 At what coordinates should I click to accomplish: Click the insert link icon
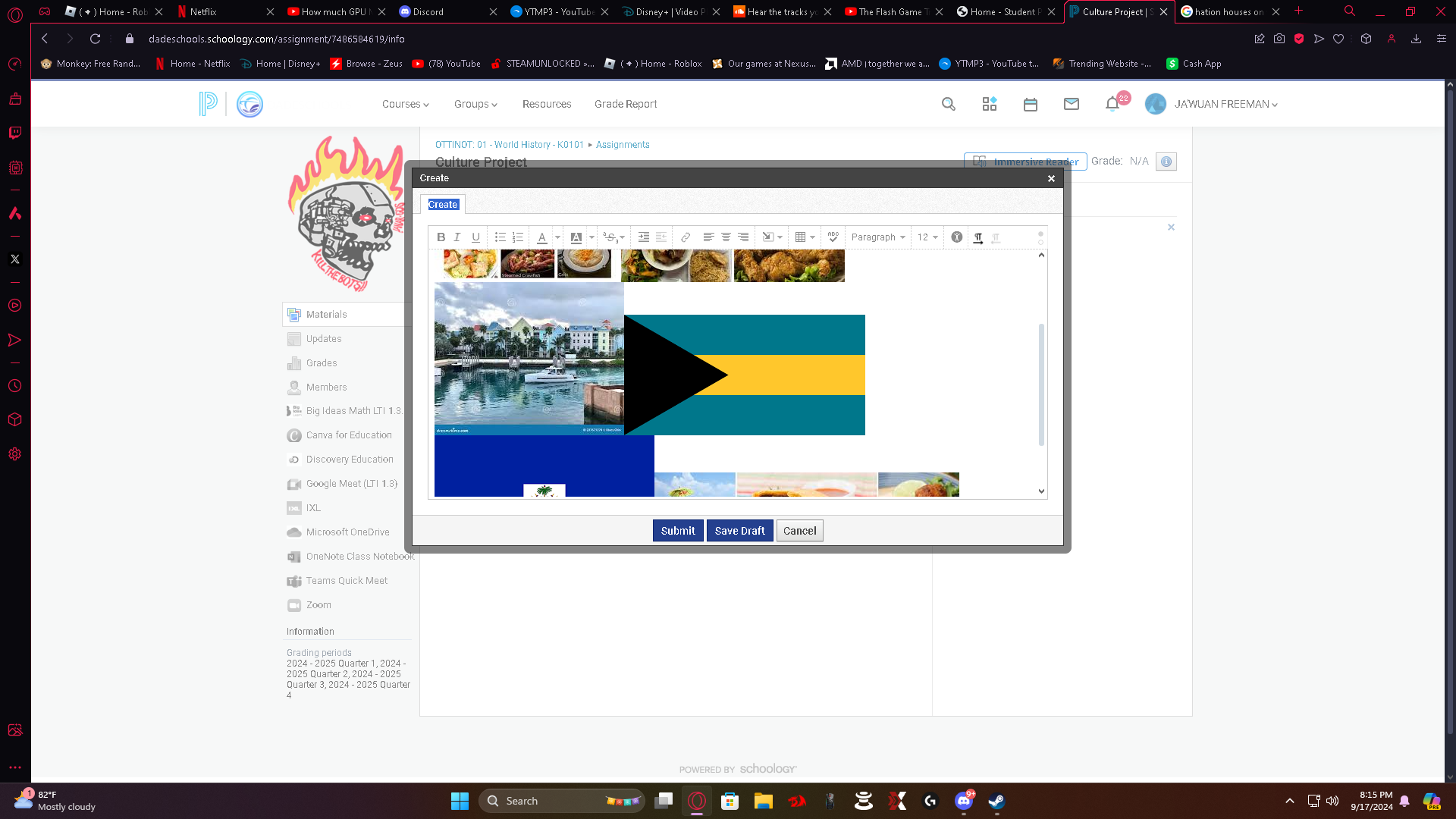tap(686, 237)
